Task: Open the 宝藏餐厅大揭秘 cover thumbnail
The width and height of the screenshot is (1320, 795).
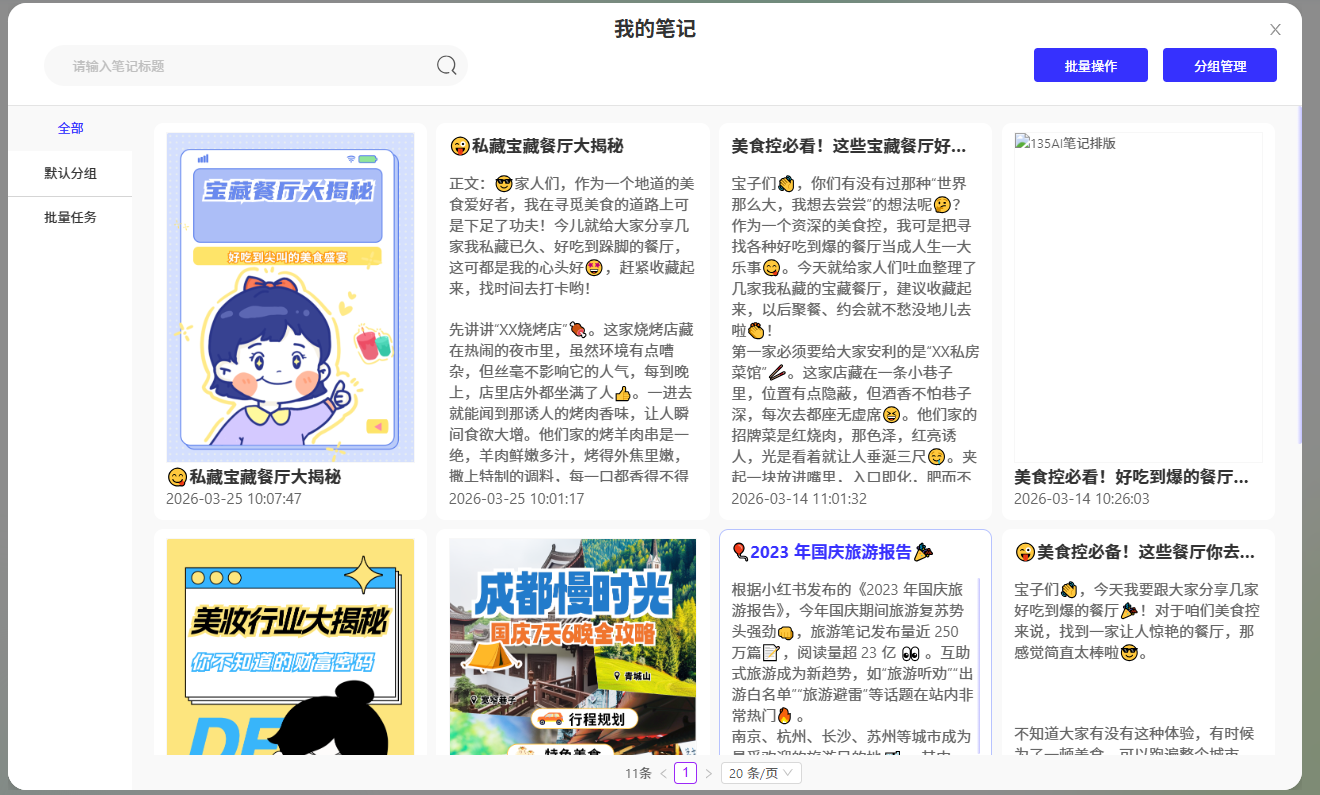Action: [x=290, y=297]
